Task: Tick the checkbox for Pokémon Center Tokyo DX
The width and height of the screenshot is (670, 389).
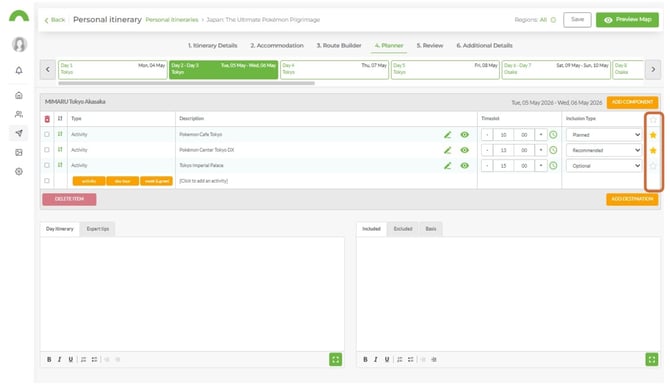Action: point(47,150)
